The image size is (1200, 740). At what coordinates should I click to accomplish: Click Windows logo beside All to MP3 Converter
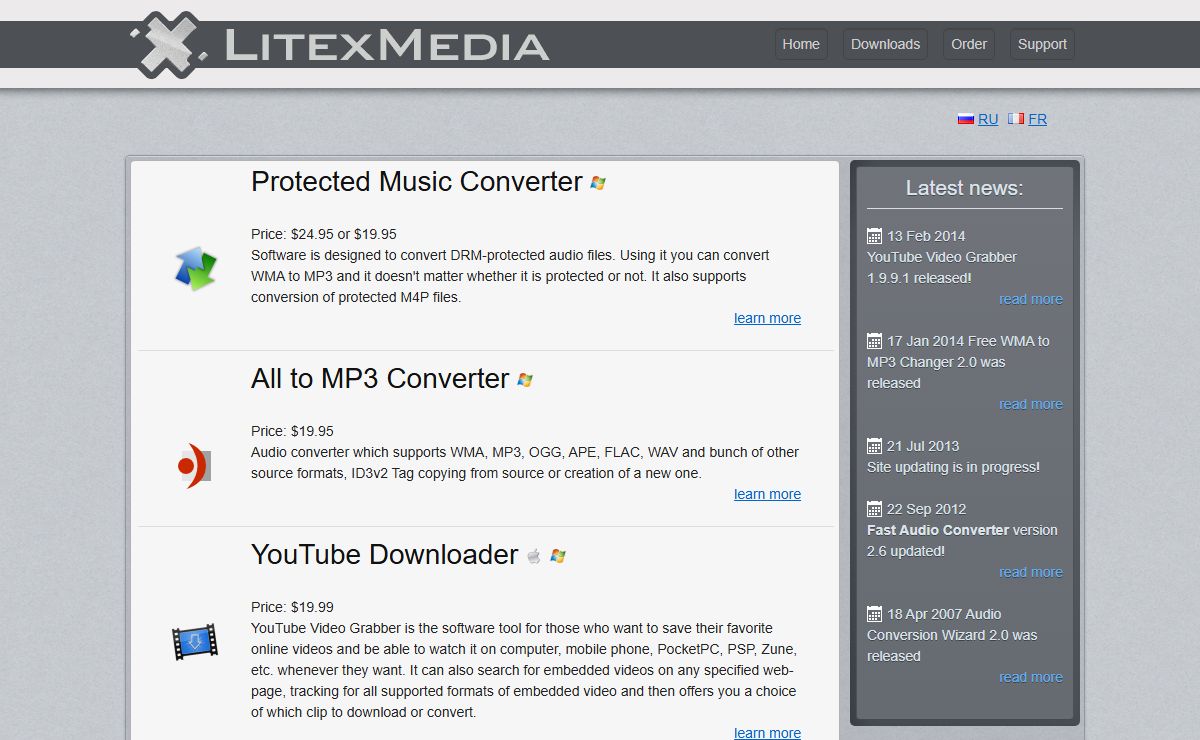point(525,380)
